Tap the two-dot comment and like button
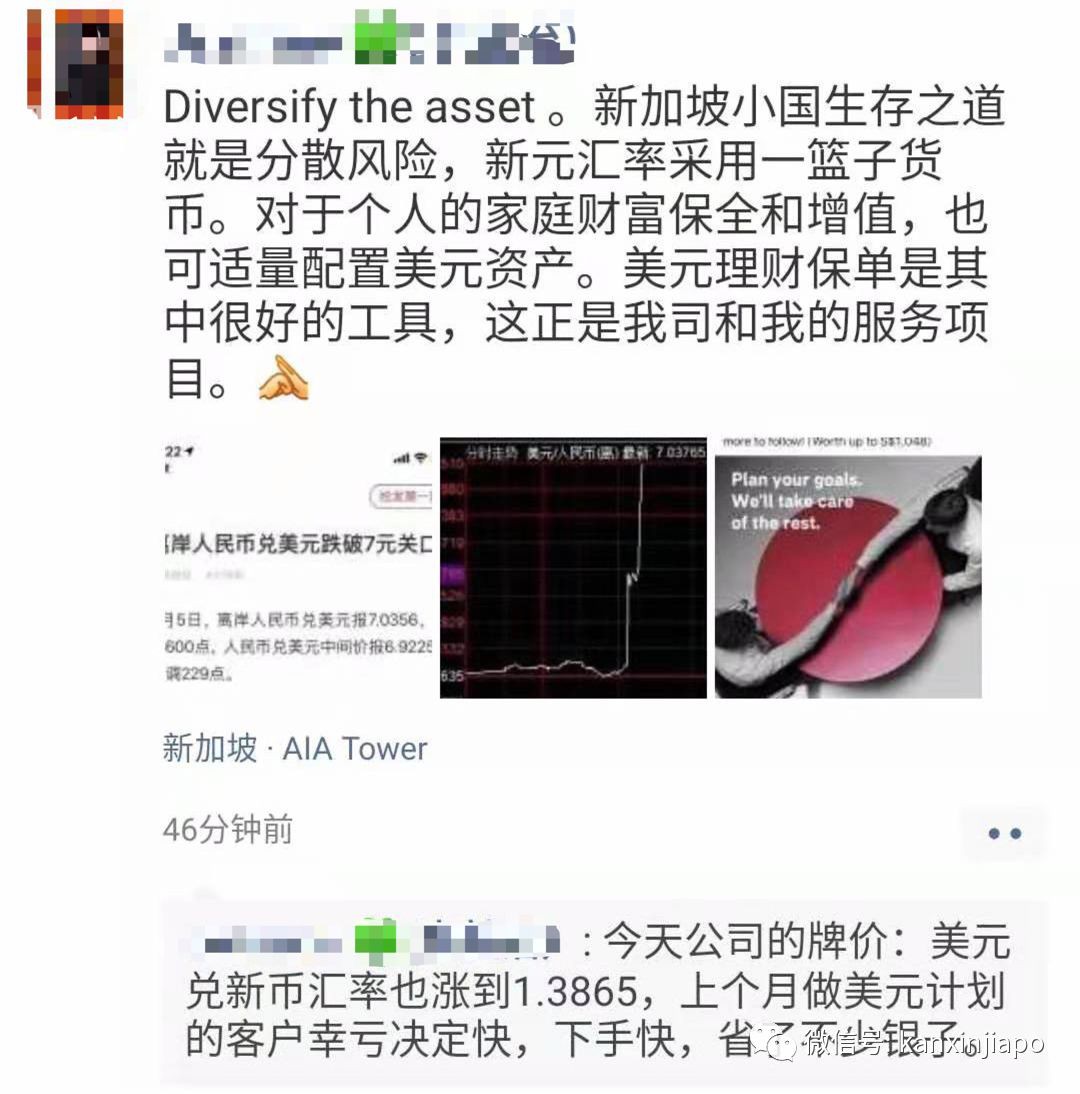 pyautogui.click(x=1004, y=833)
